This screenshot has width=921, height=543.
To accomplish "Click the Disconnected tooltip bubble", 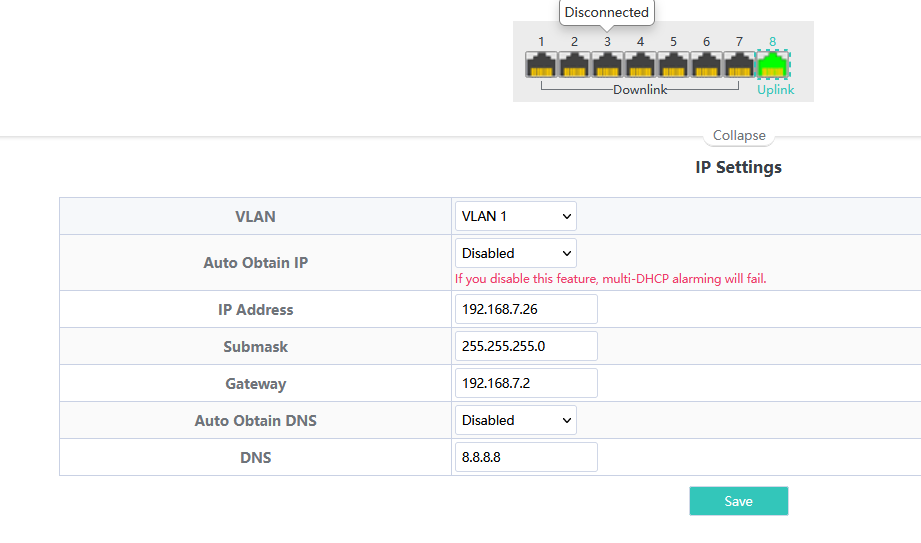I will pos(606,13).
